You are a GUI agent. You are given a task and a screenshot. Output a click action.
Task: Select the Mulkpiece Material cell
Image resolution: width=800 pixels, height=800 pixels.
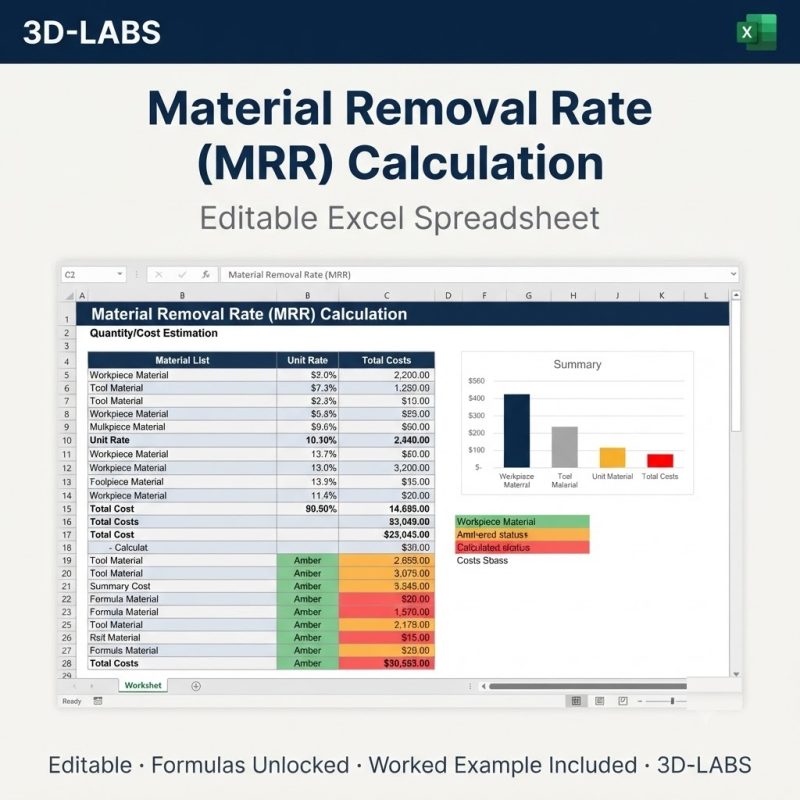click(x=182, y=427)
